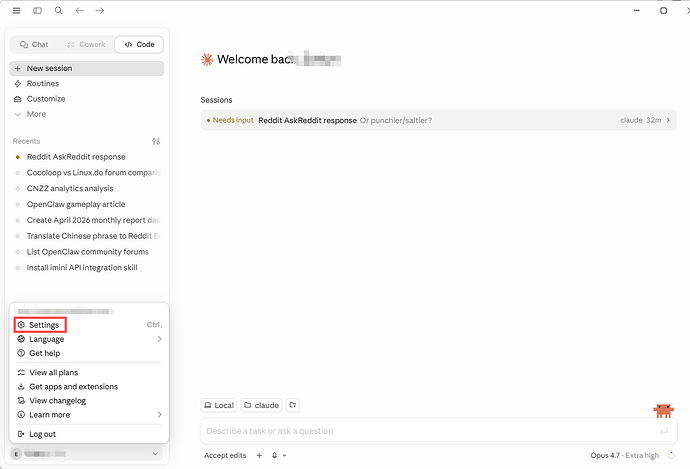Open 'Create April 2026 monthly report' recent
Screen dimensions: 690x469
87,220
